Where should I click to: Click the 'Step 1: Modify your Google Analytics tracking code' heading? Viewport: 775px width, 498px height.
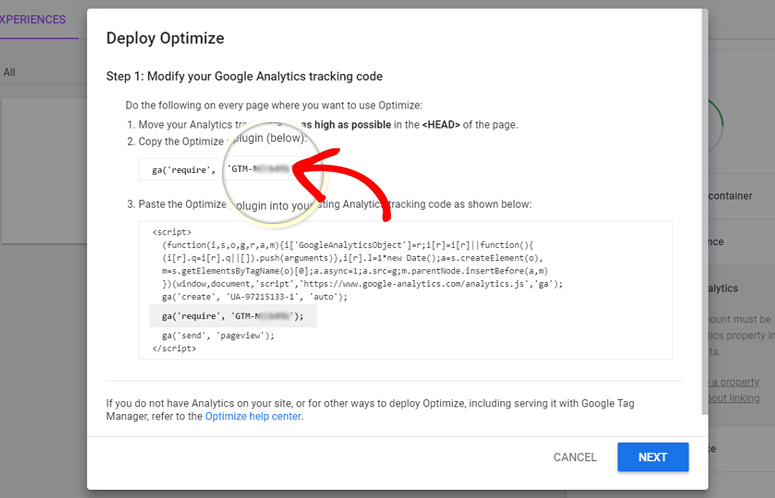[244, 76]
